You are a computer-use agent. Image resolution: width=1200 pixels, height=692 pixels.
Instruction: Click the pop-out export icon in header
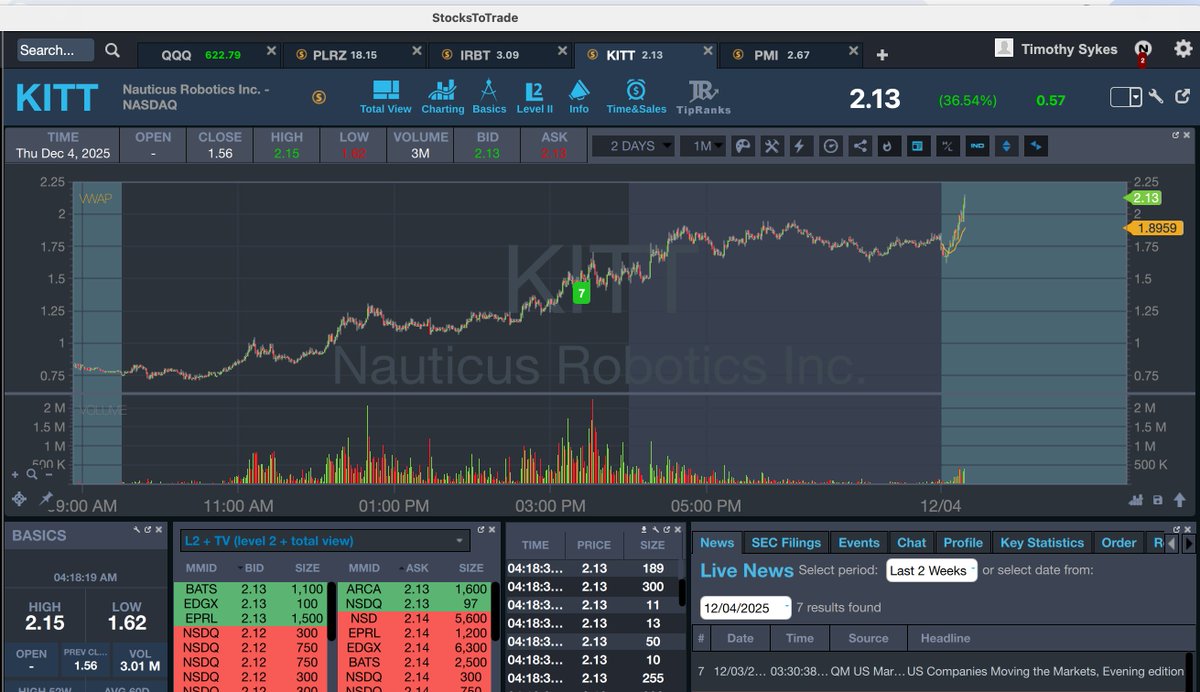(1183, 97)
